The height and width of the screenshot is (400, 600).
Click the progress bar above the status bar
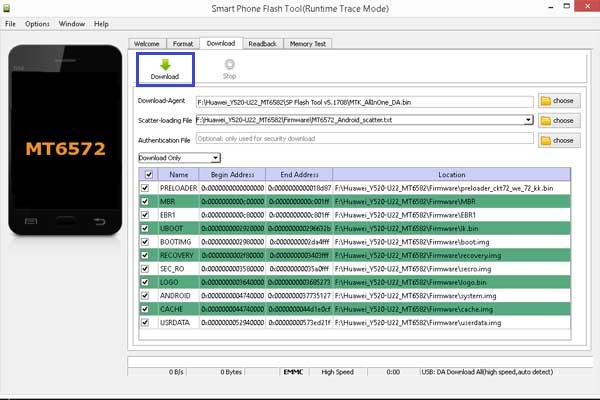tap(360, 361)
